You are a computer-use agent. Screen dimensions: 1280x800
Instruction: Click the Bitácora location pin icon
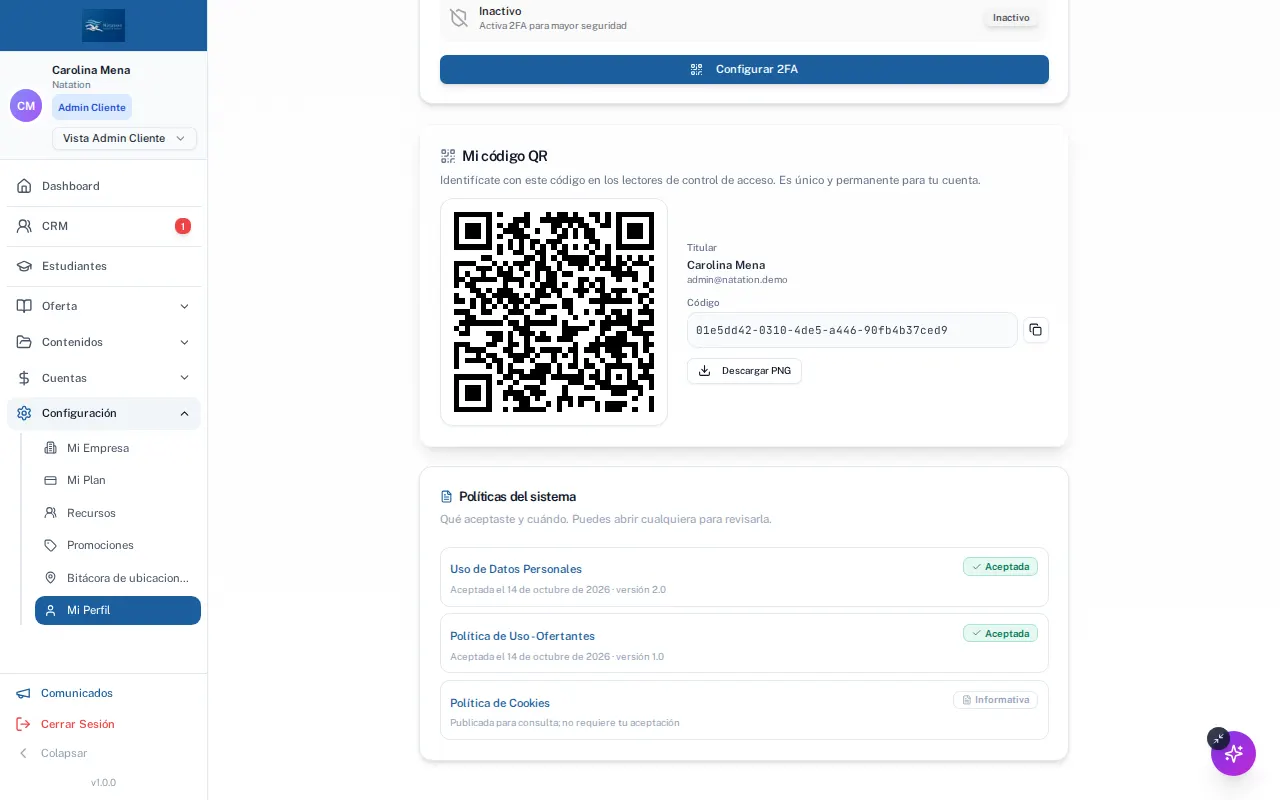(x=50, y=578)
